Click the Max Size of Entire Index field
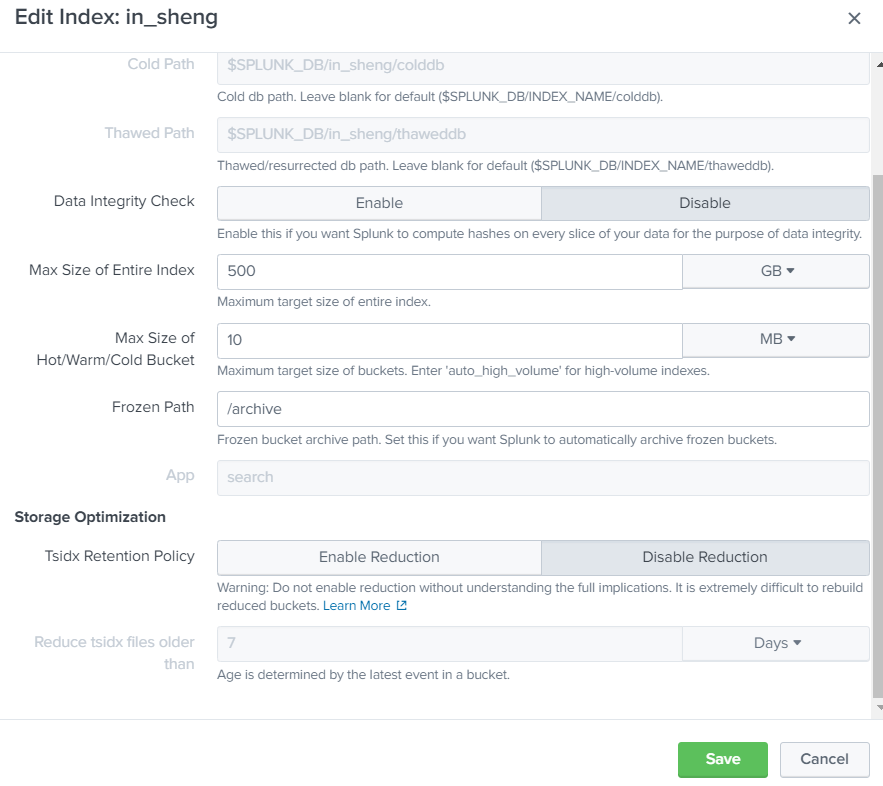This screenshot has width=883, height=786. 448,270
